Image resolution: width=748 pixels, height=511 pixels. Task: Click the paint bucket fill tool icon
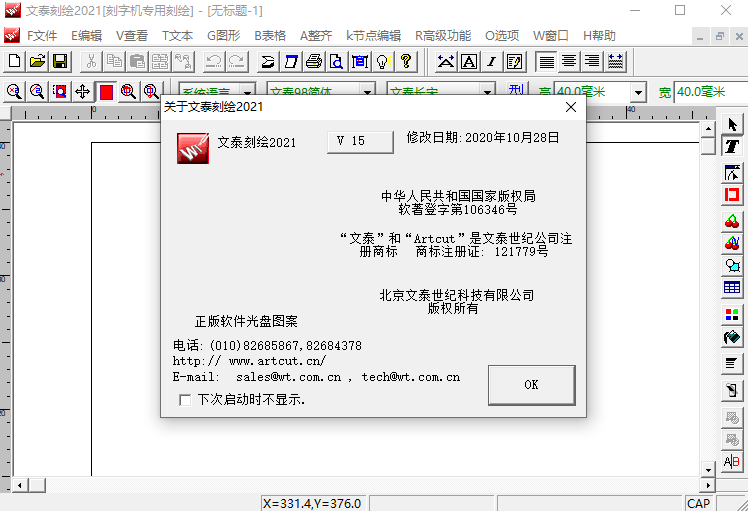pos(732,337)
